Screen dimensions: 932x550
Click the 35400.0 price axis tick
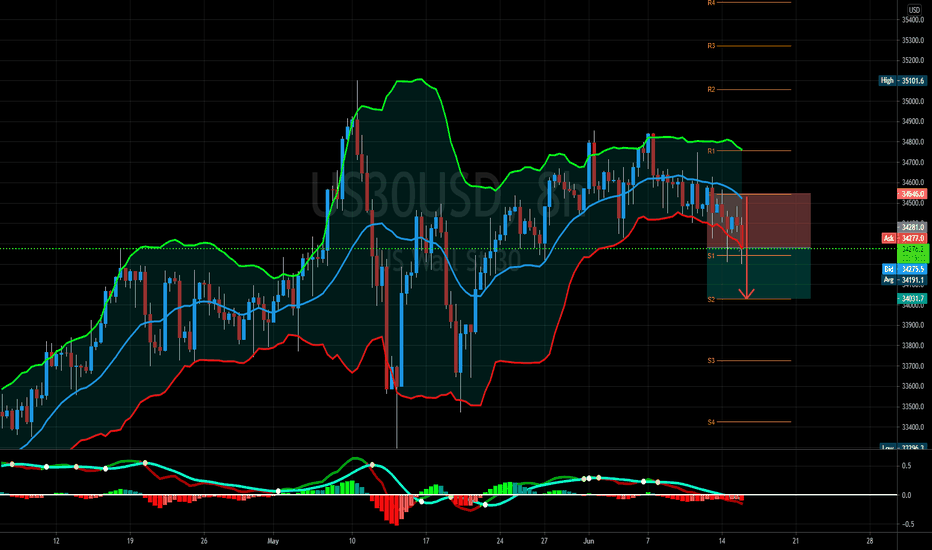click(913, 20)
